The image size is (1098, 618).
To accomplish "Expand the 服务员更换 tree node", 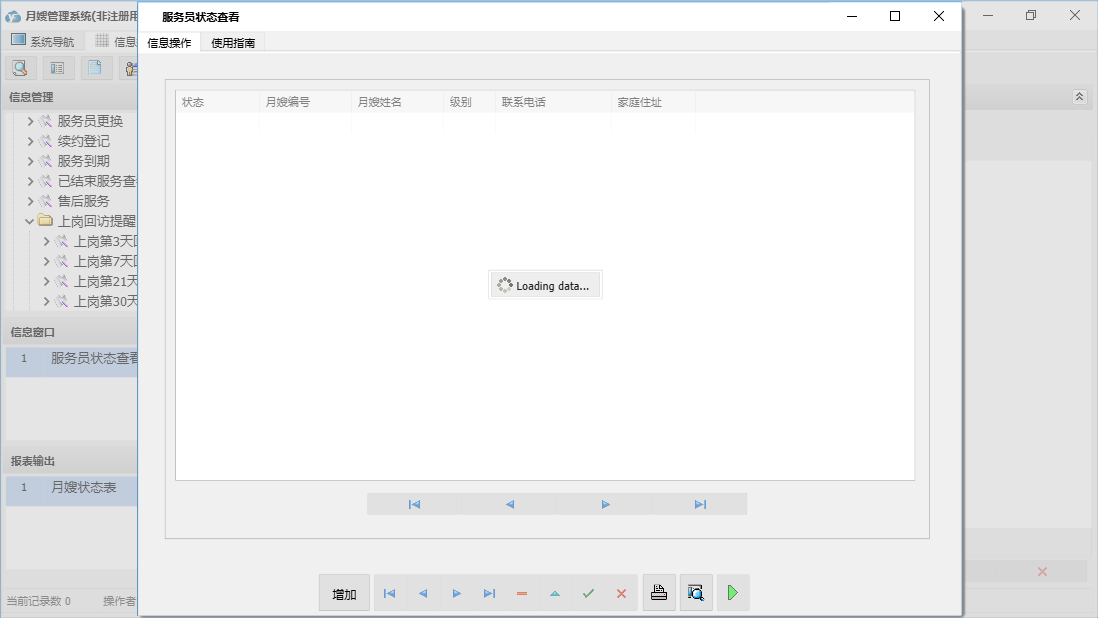I will (30, 121).
